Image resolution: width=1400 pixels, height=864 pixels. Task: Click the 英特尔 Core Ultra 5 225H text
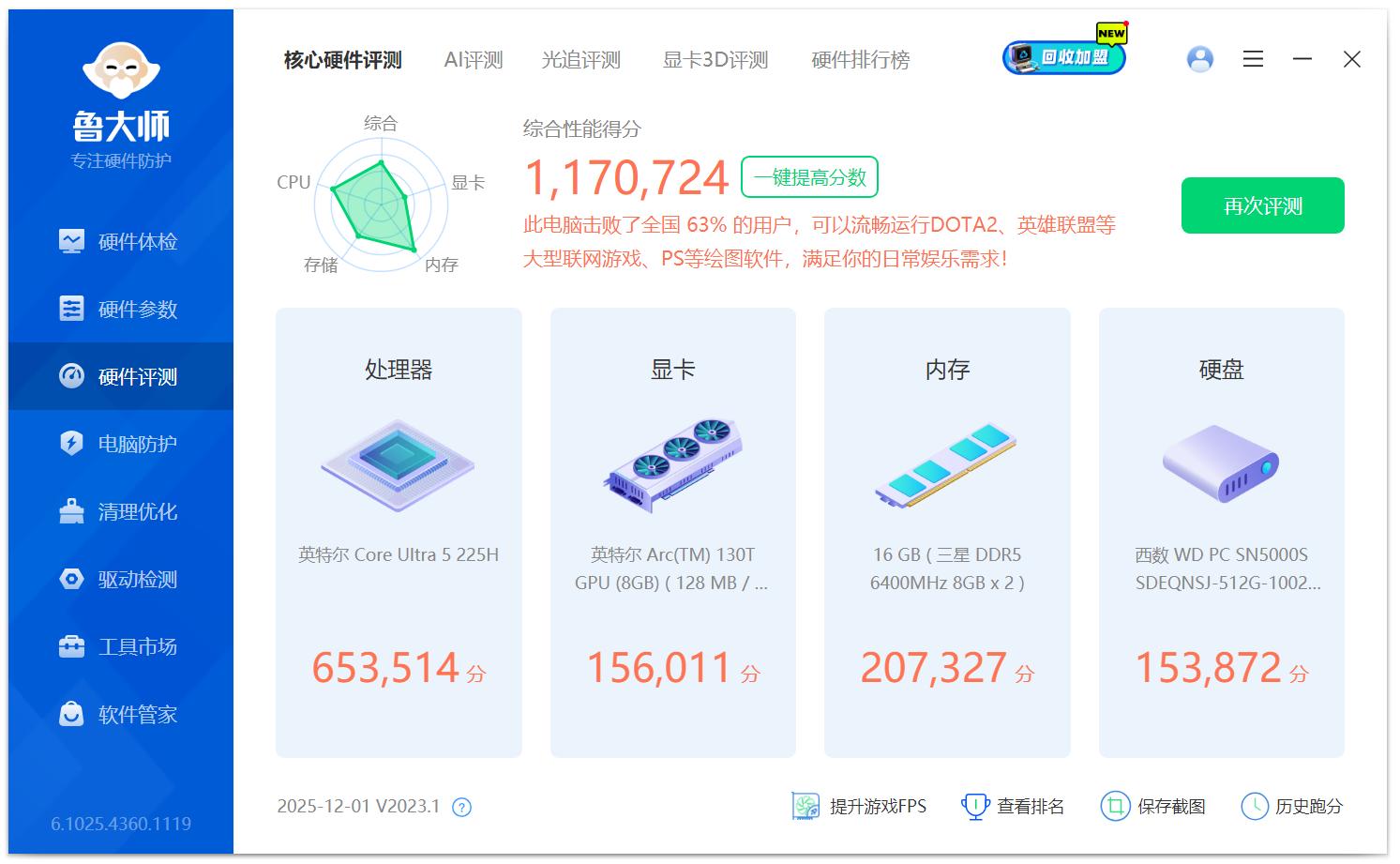pos(399,554)
